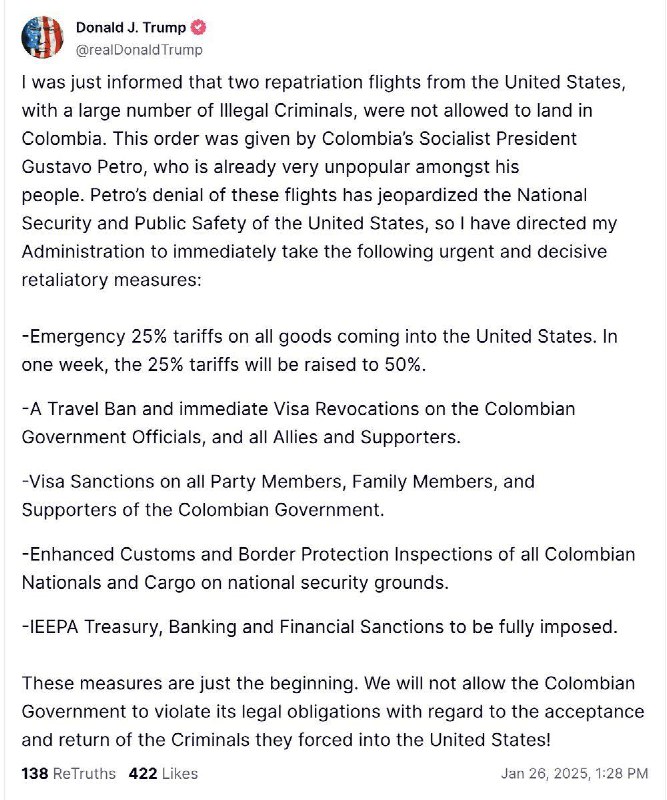Open the Donald J. Trump display name
Screen dimensions: 667x800
pyautogui.click(x=131, y=28)
